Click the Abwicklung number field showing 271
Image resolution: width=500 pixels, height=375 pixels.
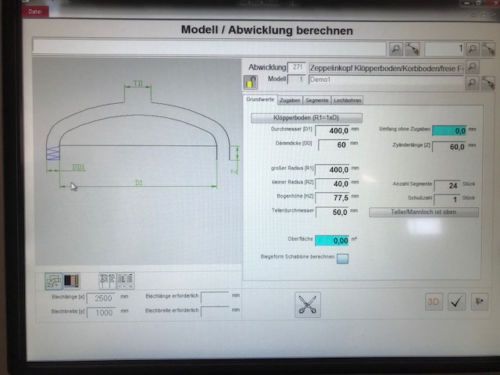coord(297,67)
